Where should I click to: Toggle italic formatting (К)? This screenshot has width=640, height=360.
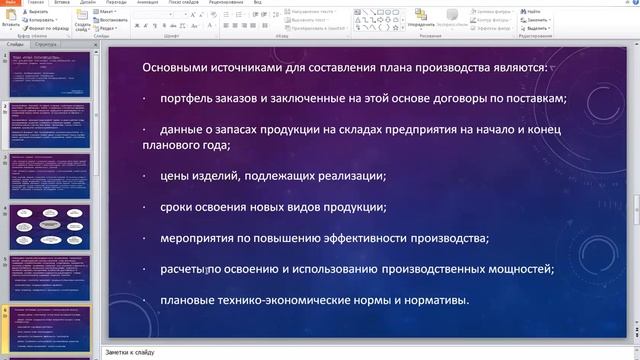tap(146, 26)
